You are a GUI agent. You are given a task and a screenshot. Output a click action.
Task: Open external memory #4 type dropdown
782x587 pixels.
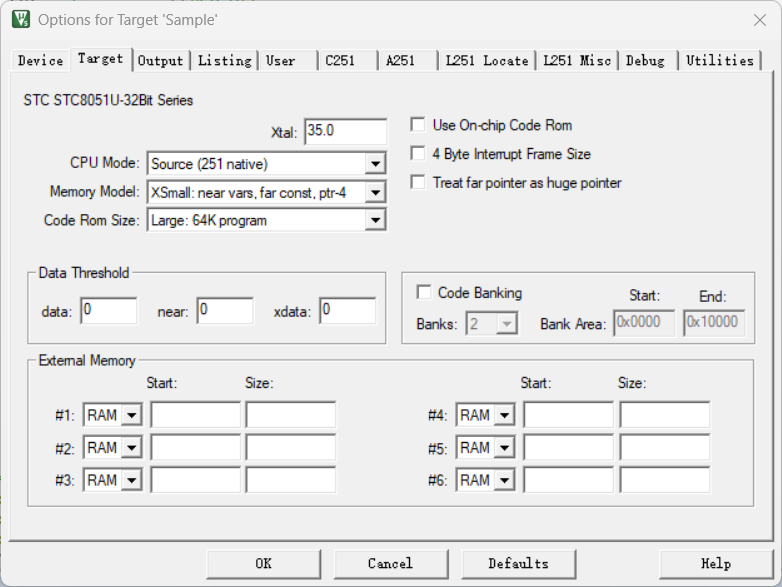tap(504, 416)
